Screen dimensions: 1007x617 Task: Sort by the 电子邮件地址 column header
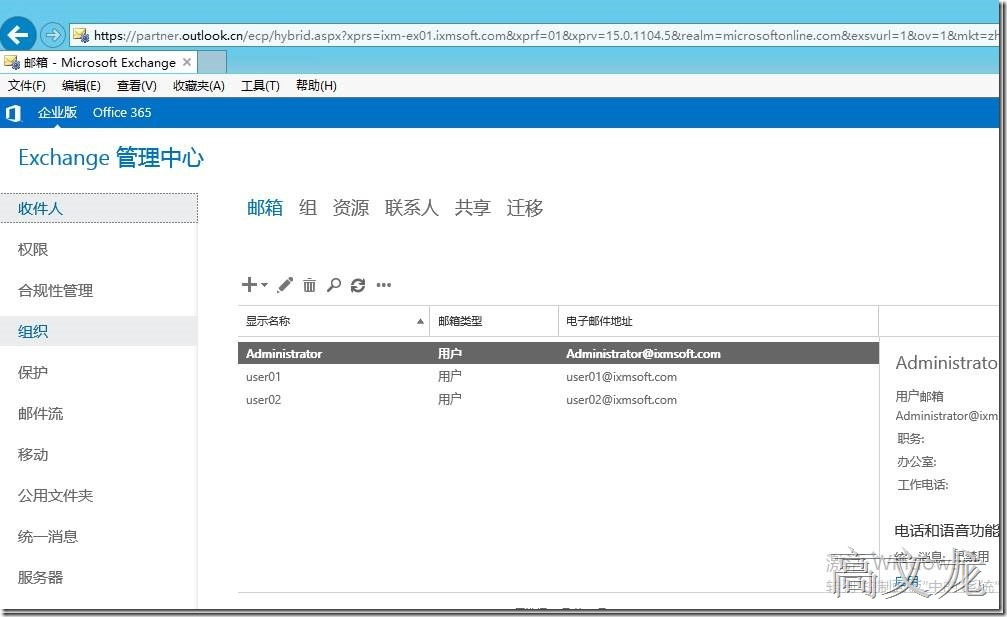tap(718, 321)
